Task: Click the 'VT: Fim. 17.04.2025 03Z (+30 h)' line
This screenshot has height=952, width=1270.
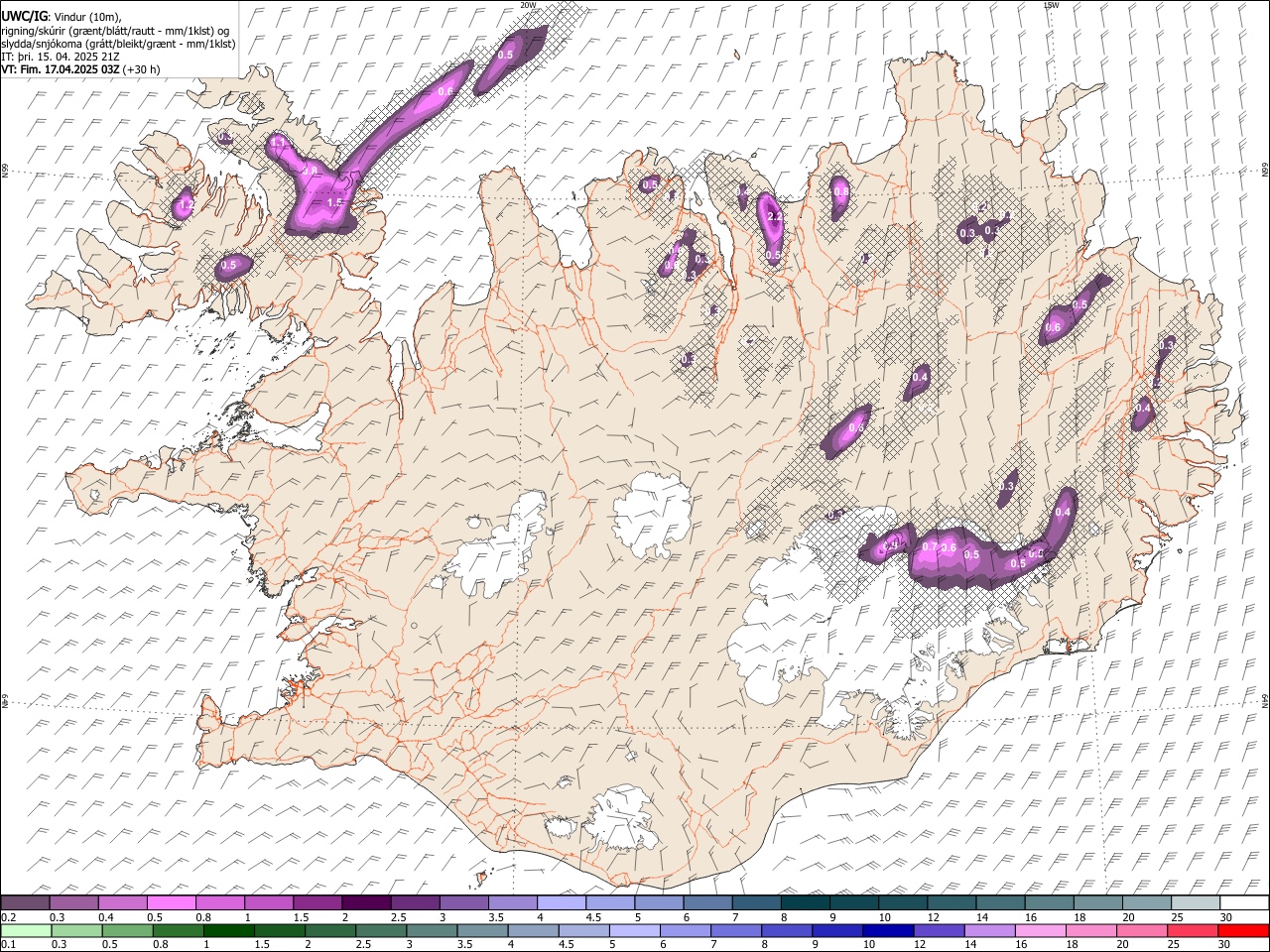Action: pos(80,69)
